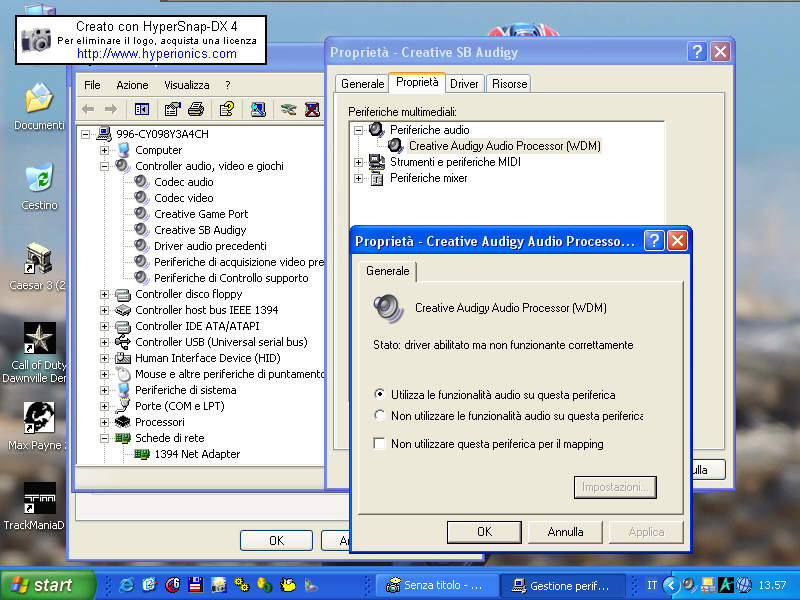Select 'Human Interface Device (HID)' tree item
Screen dimensions: 800x600
208,358
